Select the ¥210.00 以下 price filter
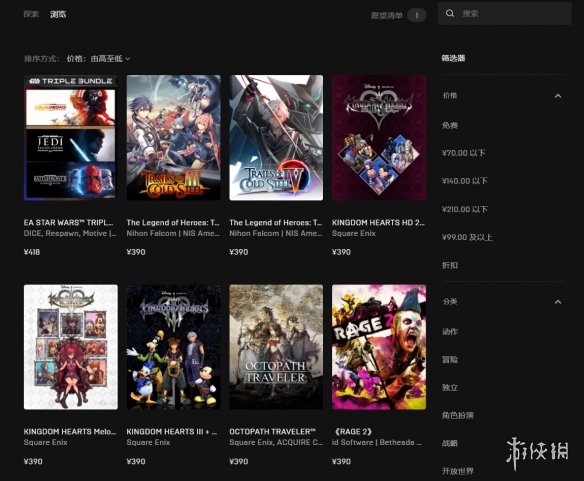Image resolution: width=584 pixels, height=481 pixels. (464, 209)
